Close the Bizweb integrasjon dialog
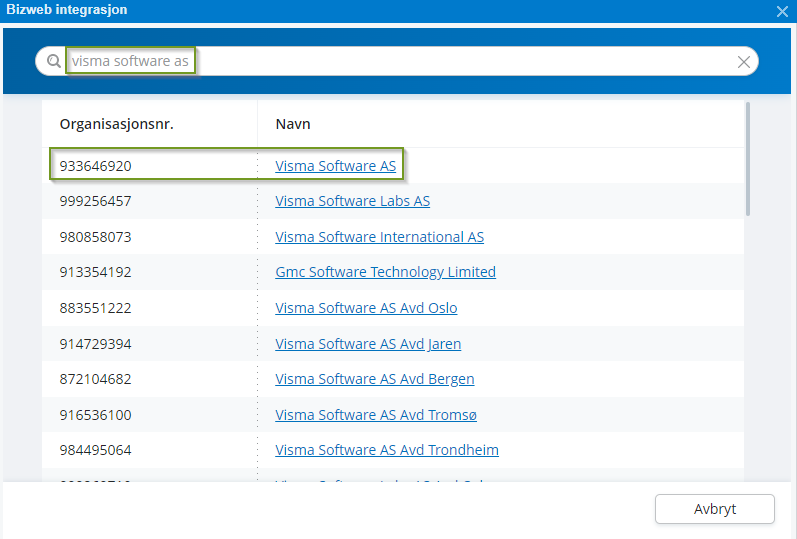797x539 pixels. tap(782, 11)
